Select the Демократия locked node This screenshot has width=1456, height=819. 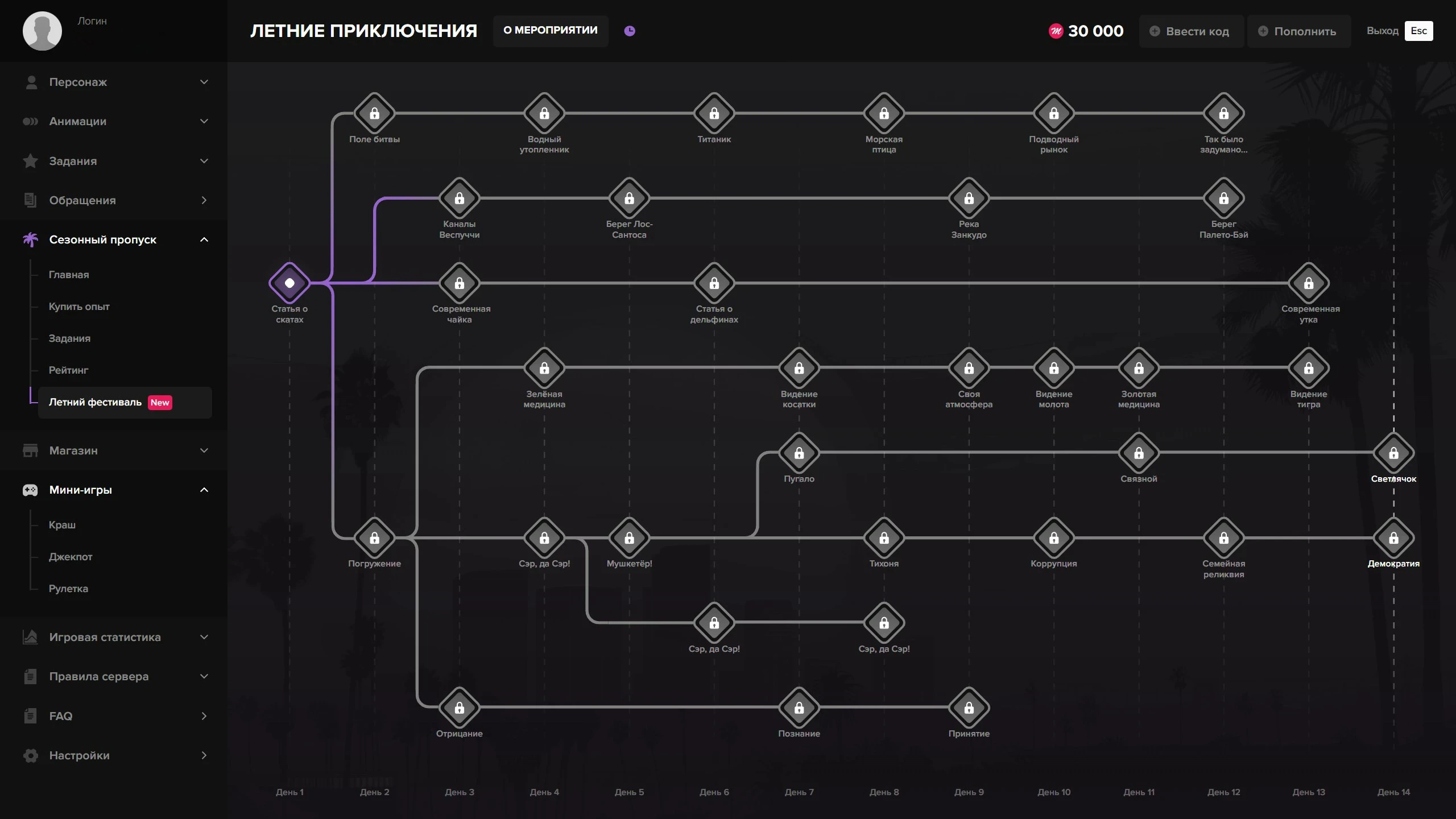coord(1393,537)
